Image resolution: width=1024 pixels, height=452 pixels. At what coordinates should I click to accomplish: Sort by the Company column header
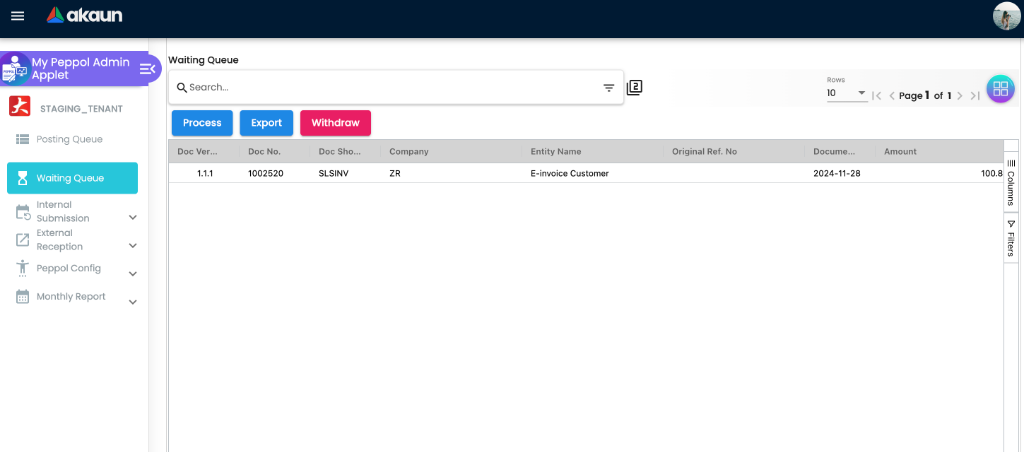[x=451, y=152]
